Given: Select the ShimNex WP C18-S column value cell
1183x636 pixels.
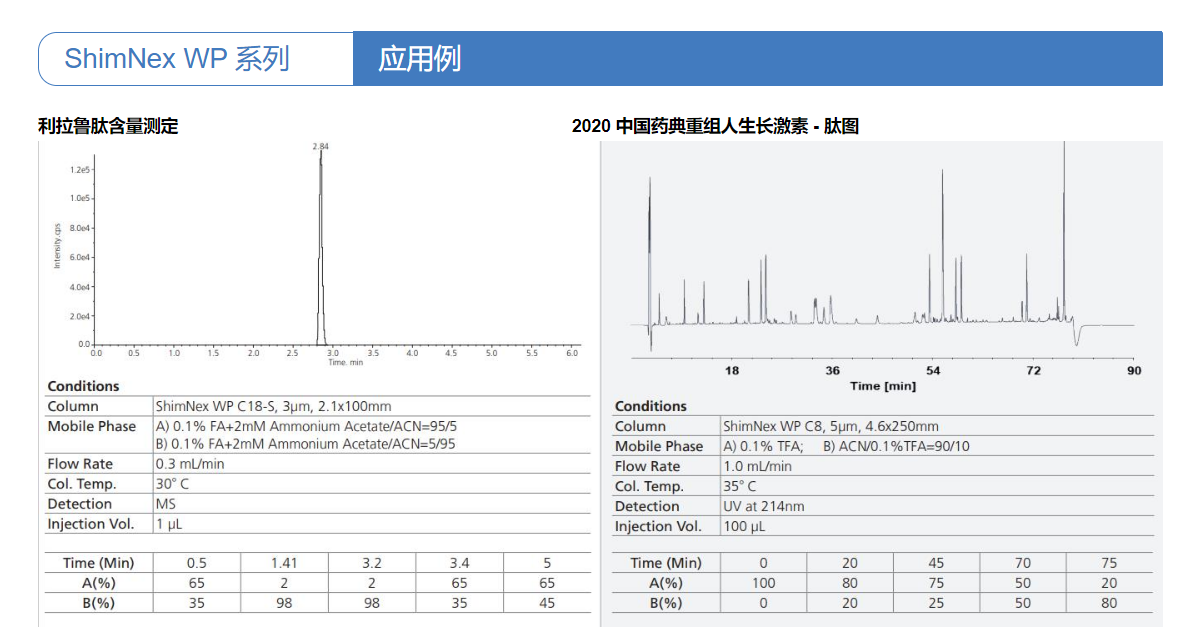Looking at the screenshot, I should [273, 406].
